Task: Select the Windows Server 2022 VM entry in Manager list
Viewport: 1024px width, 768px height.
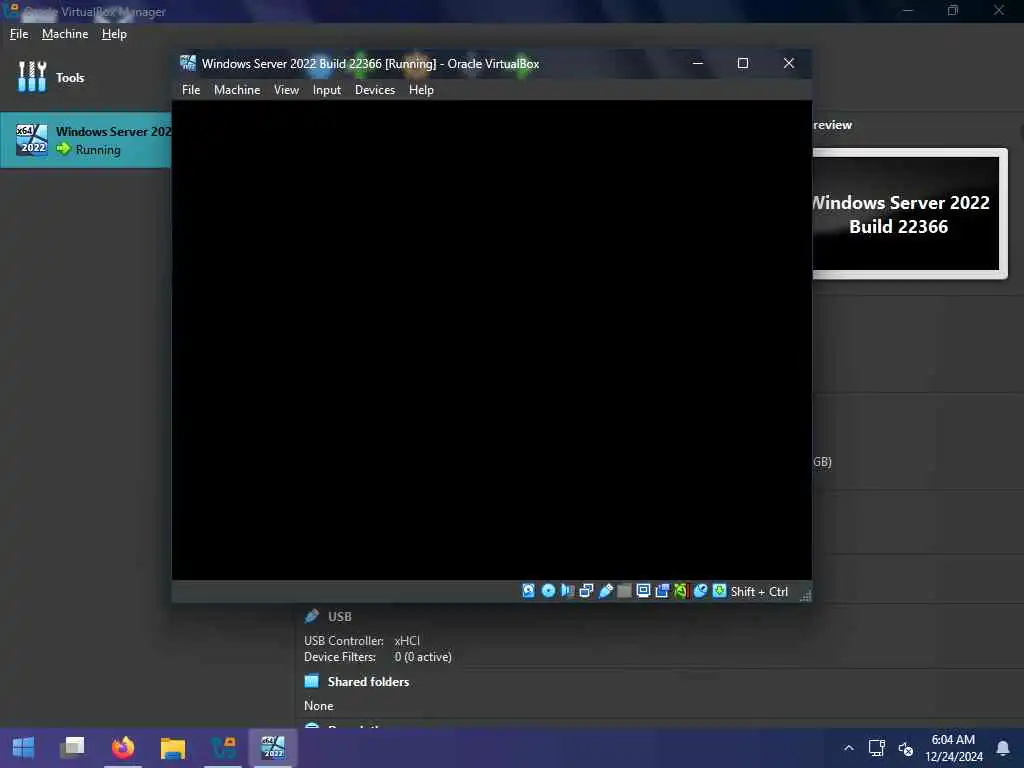Action: (x=86, y=140)
